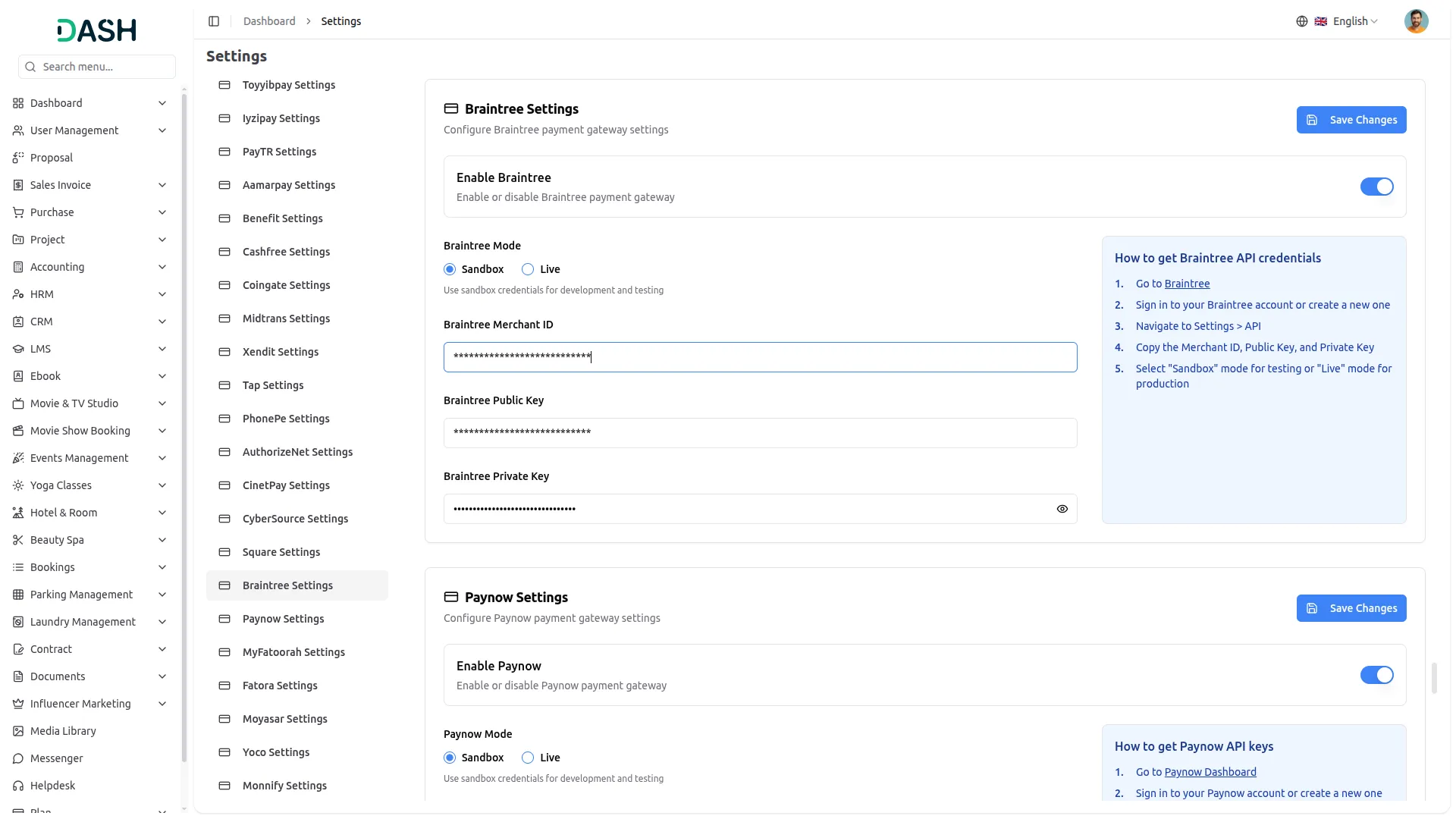This screenshot has height=819, width=1456.
Task: Open the user avatar menu
Action: 1416,21
